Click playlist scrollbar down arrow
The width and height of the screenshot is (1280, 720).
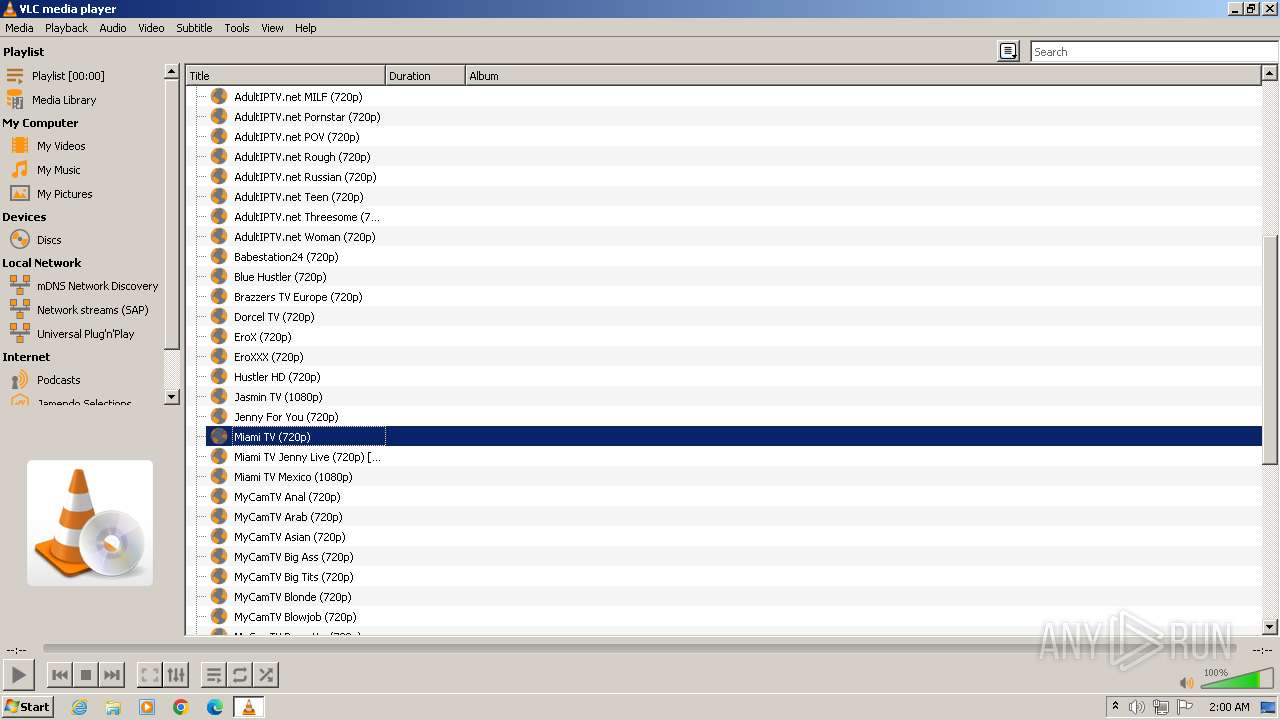pos(1270,627)
